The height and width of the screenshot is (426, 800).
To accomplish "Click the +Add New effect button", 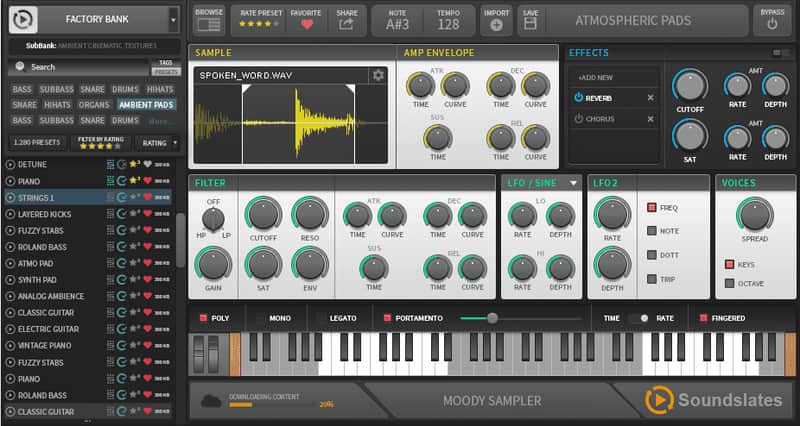I will 595,78.
